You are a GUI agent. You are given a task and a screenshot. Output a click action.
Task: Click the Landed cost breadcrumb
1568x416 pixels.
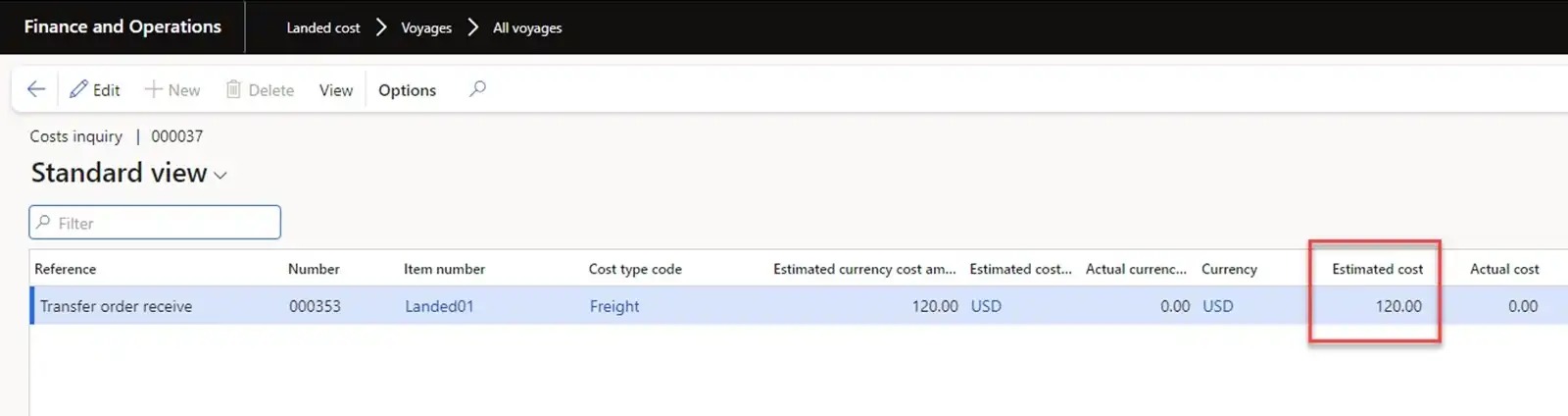(x=323, y=27)
